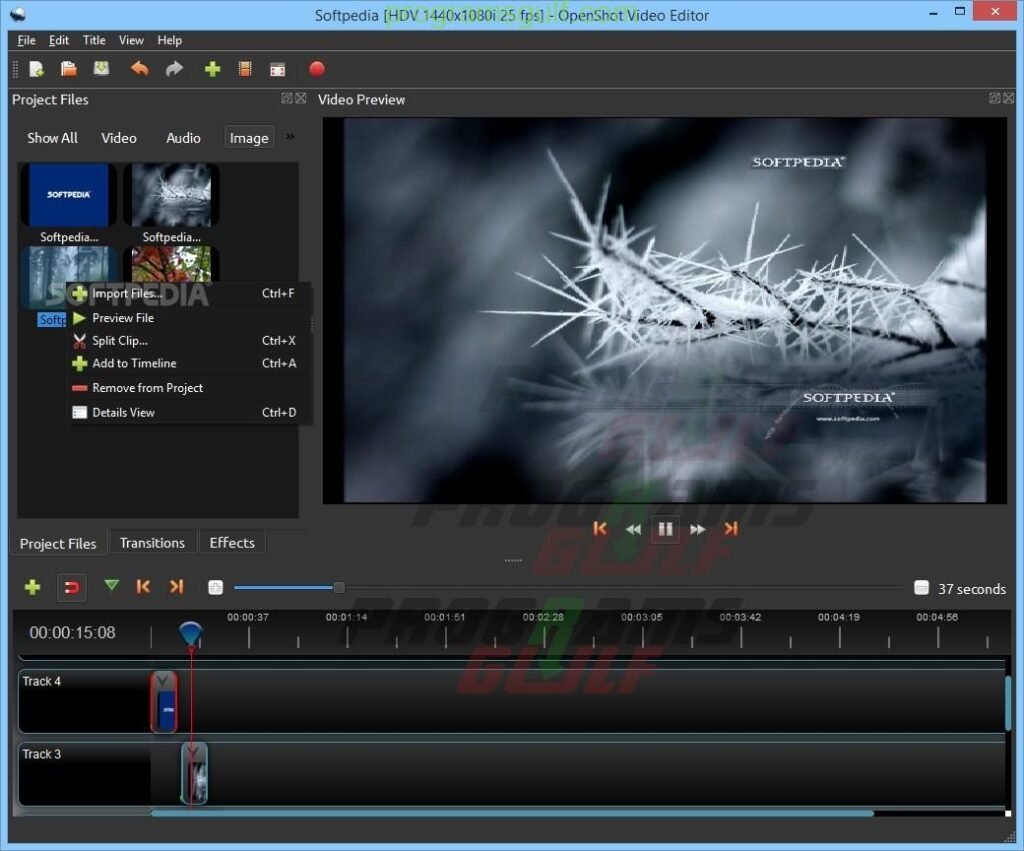Choose Import Files from context menu
Viewport: 1024px width, 851px height.
189,294
